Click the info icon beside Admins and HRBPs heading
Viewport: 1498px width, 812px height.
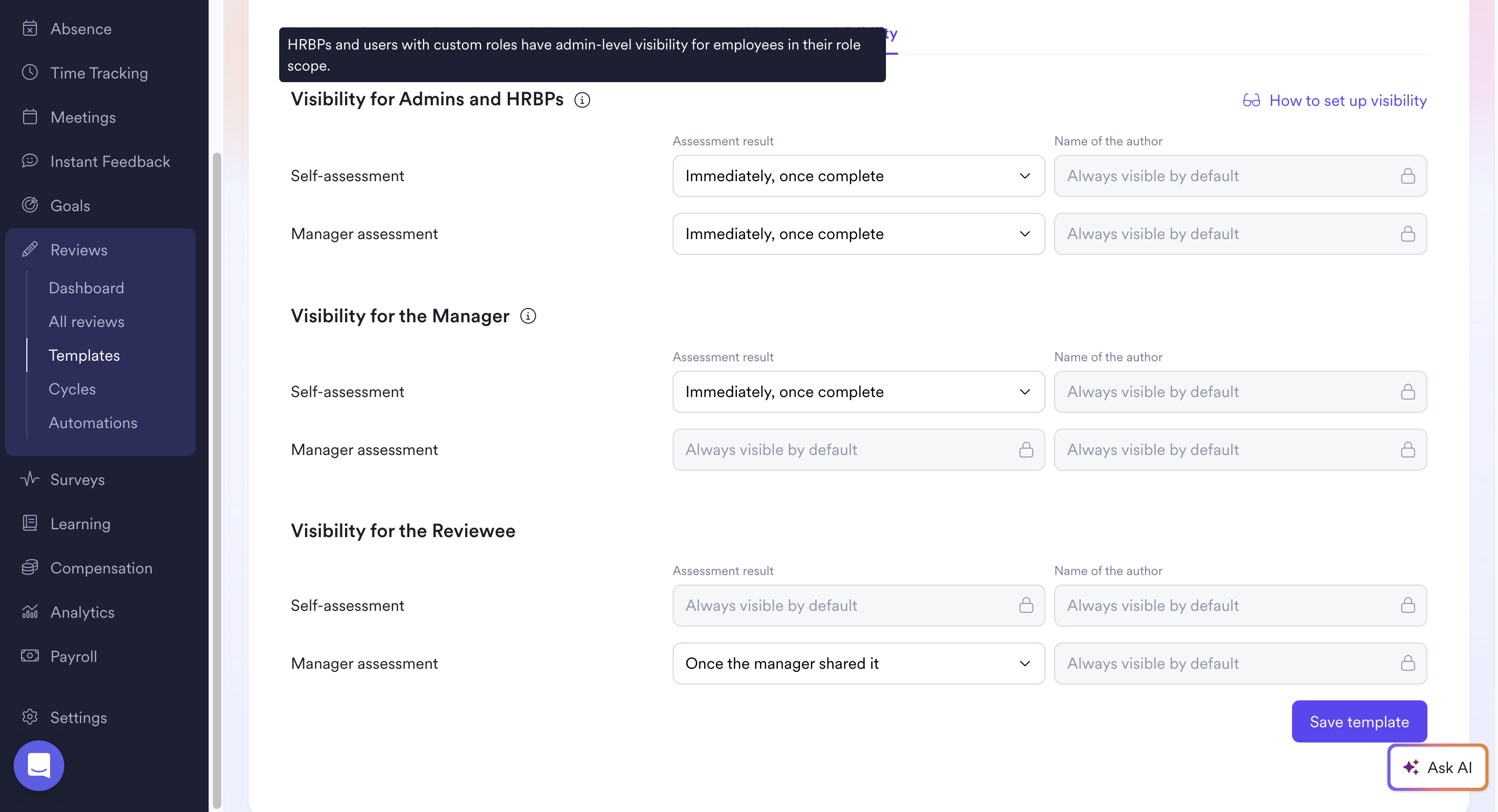tap(582, 100)
